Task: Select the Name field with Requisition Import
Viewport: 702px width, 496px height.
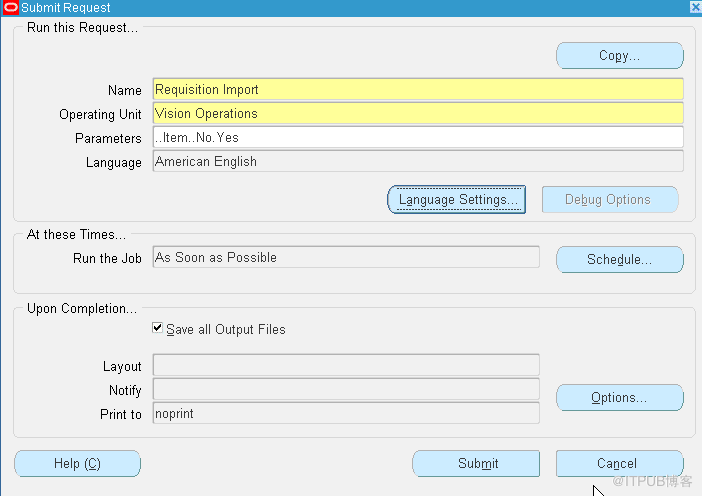Action: point(417,90)
